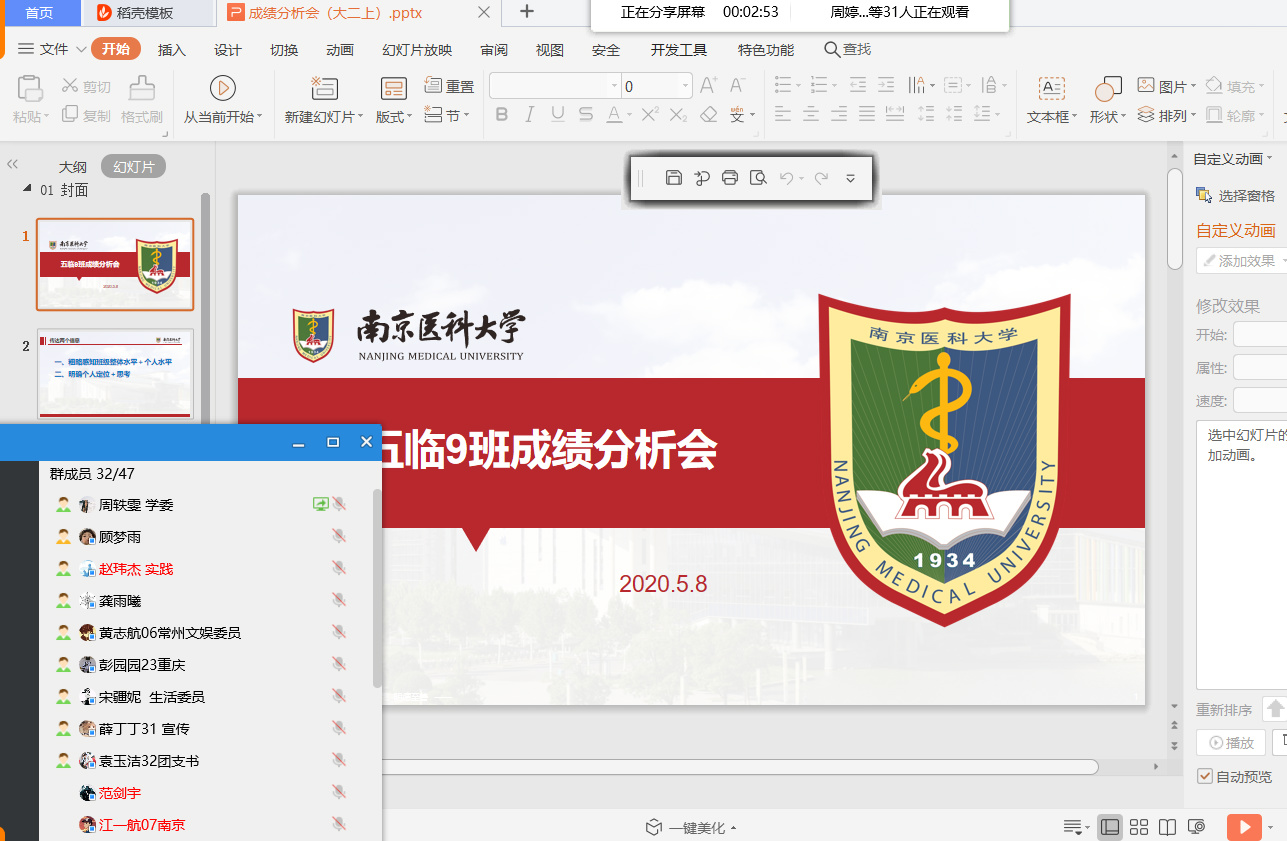Switch to reading view book icon

(x=1167, y=827)
